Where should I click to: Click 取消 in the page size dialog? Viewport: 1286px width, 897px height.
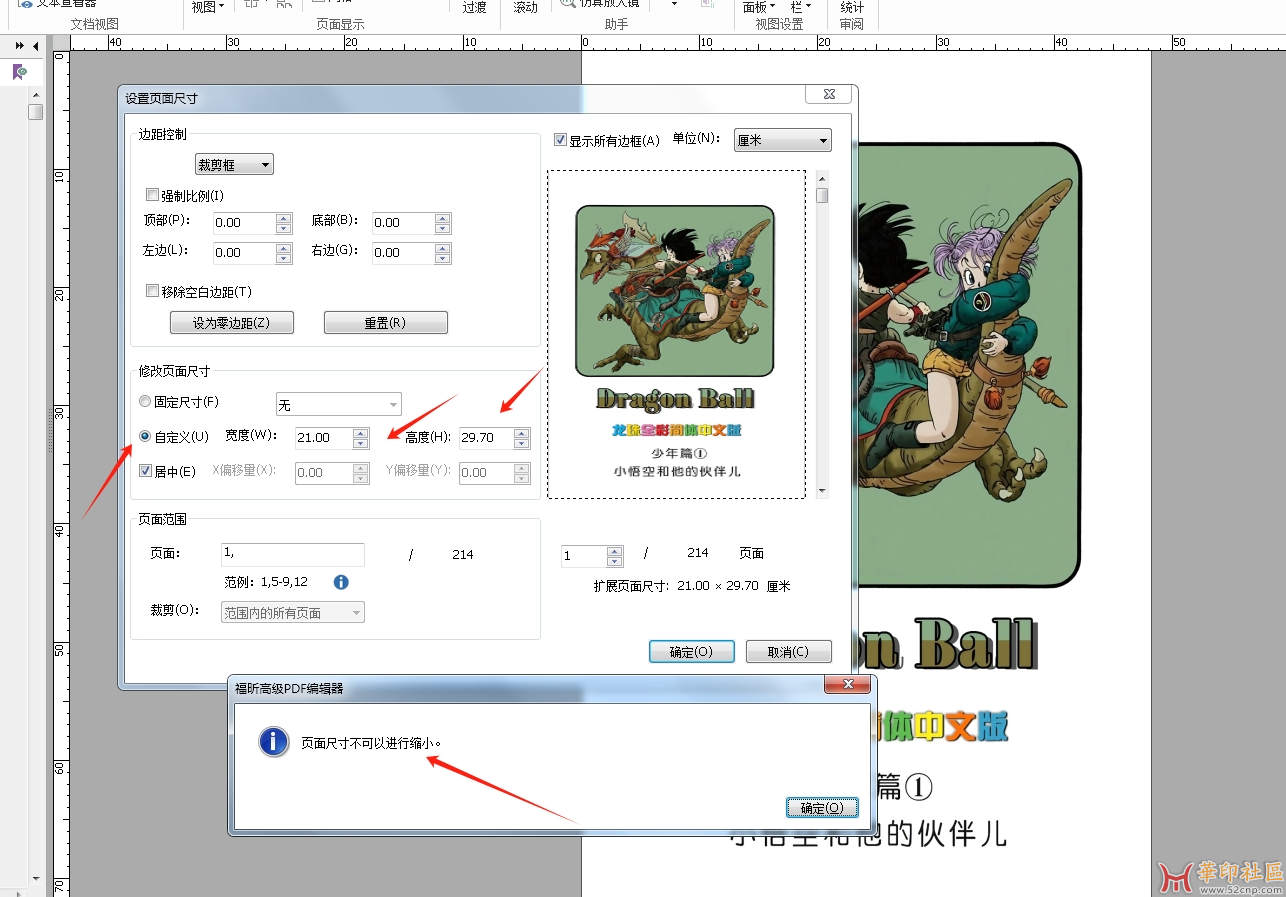pyautogui.click(x=788, y=651)
